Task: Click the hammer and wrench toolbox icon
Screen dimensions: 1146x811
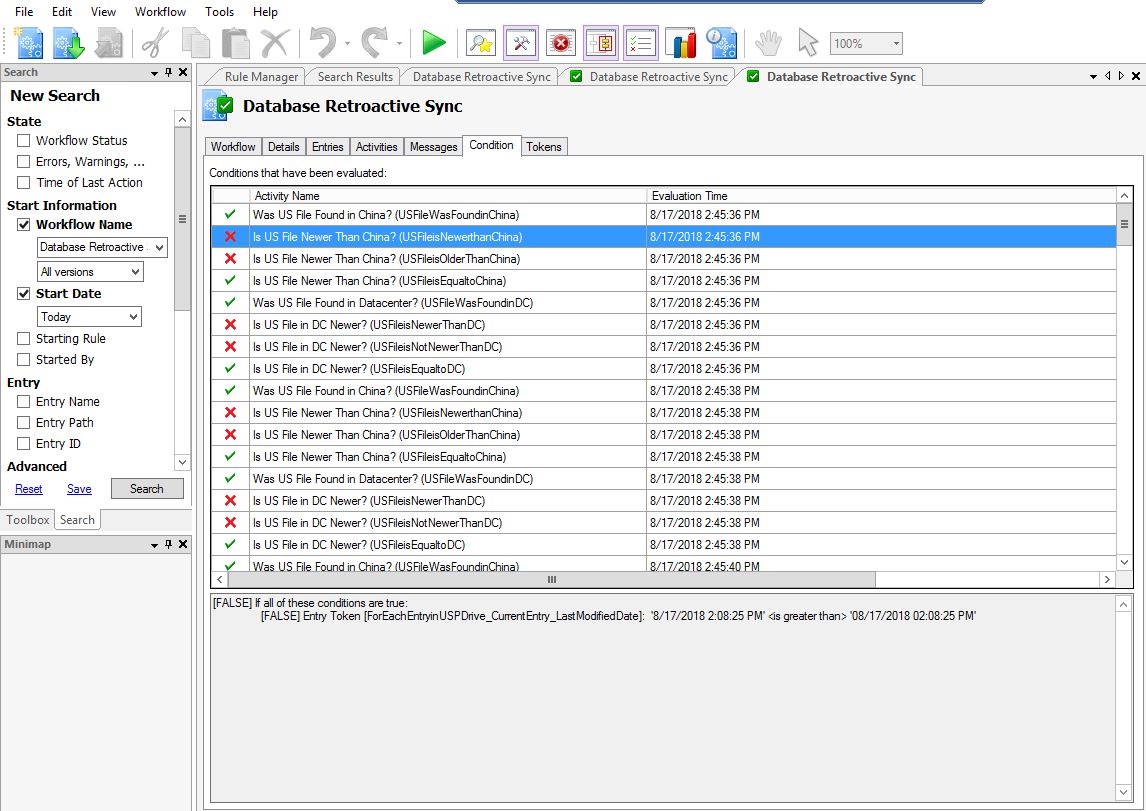Action: [521, 43]
